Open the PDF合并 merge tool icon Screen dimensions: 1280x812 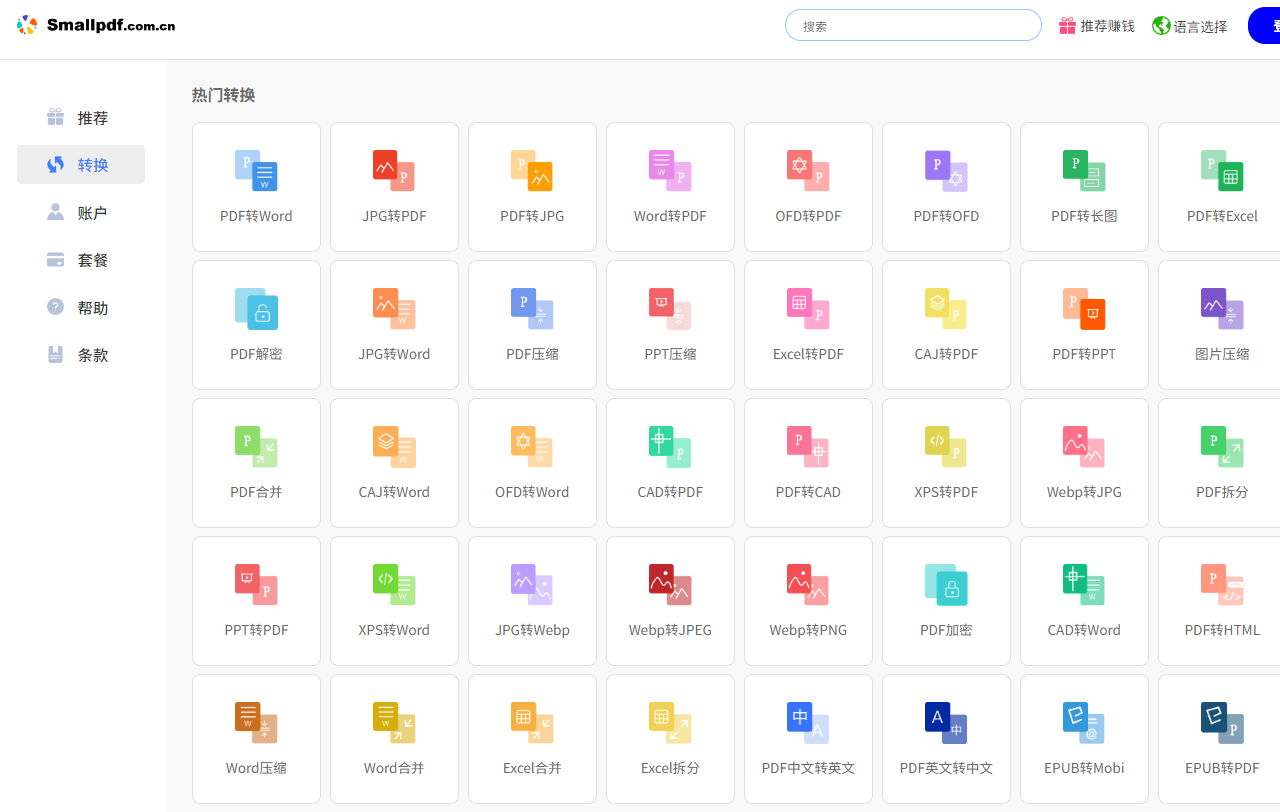coord(256,447)
